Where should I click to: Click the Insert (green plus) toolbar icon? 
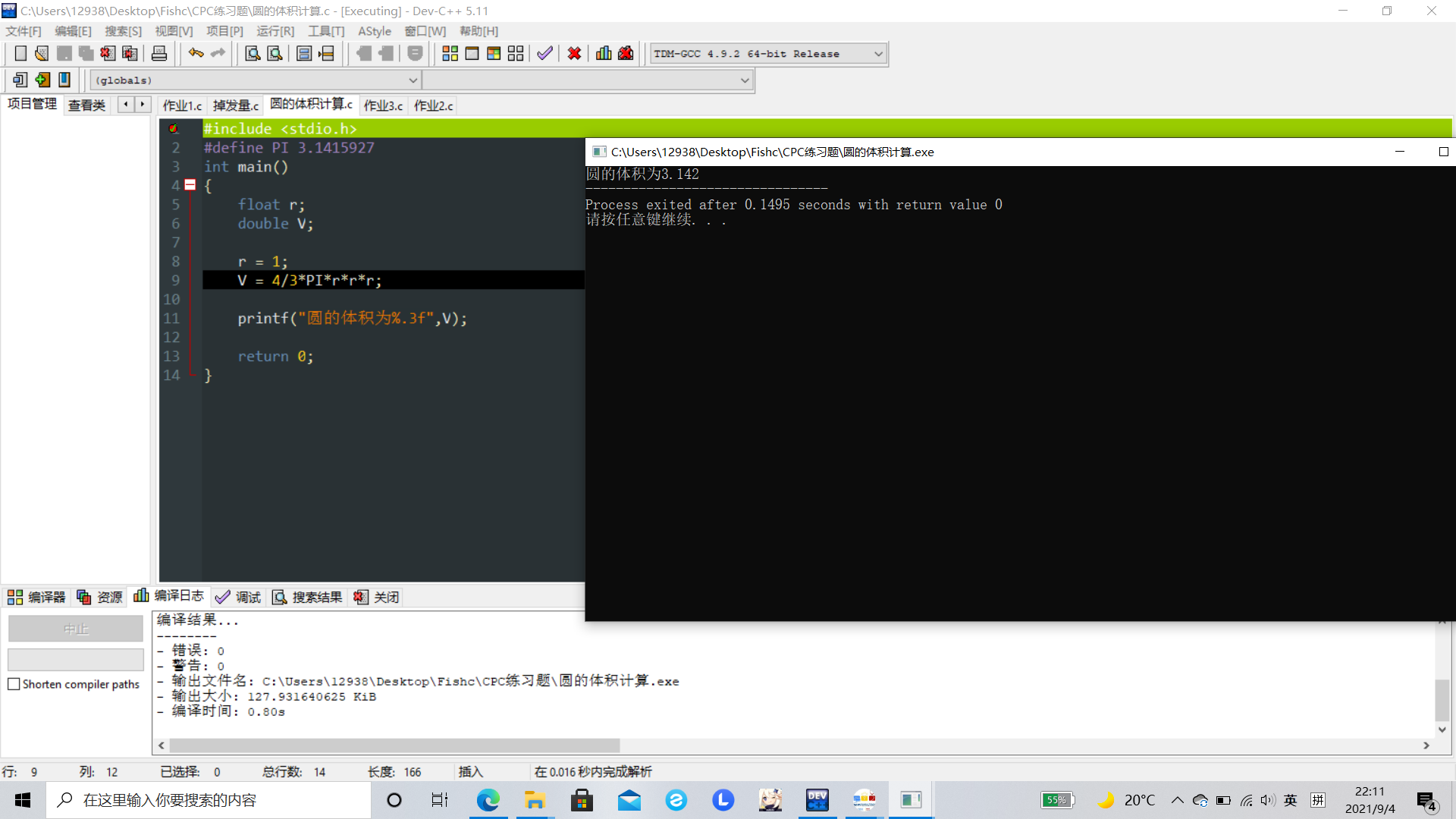[x=42, y=80]
